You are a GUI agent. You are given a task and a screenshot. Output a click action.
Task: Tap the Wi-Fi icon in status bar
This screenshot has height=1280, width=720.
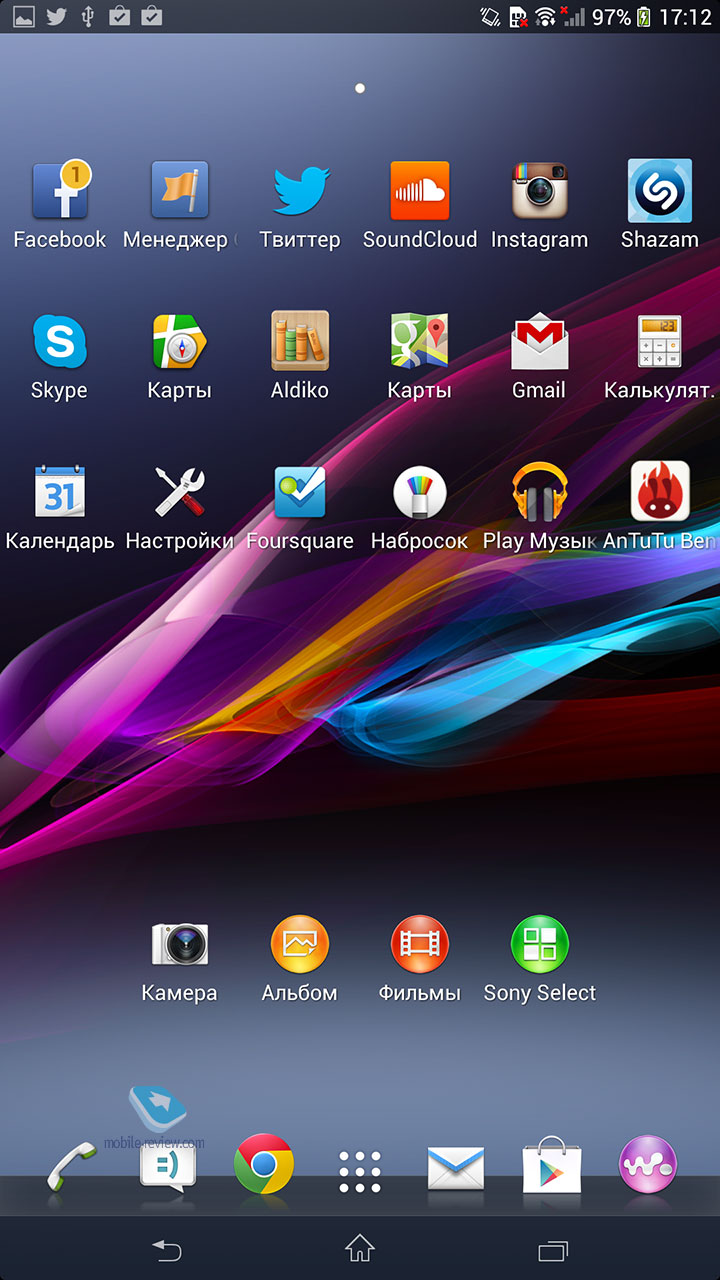click(545, 17)
